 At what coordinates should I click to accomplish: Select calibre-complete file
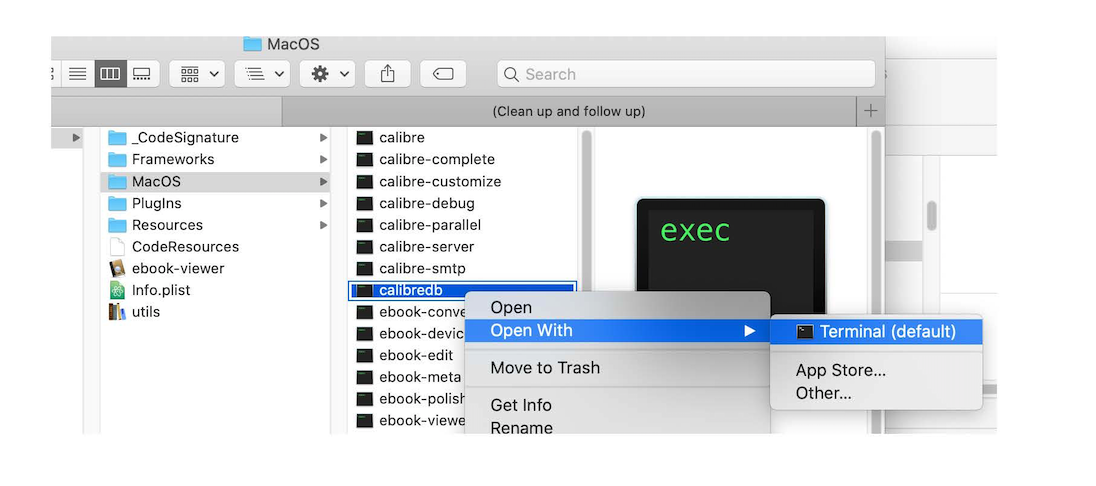[463, 159]
